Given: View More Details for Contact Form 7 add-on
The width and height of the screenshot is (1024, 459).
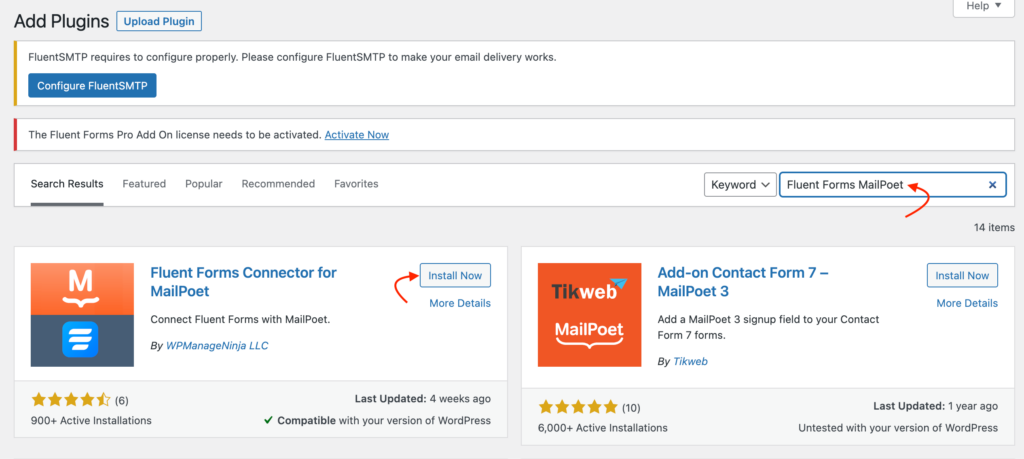Looking at the screenshot, I should (967, 303).
